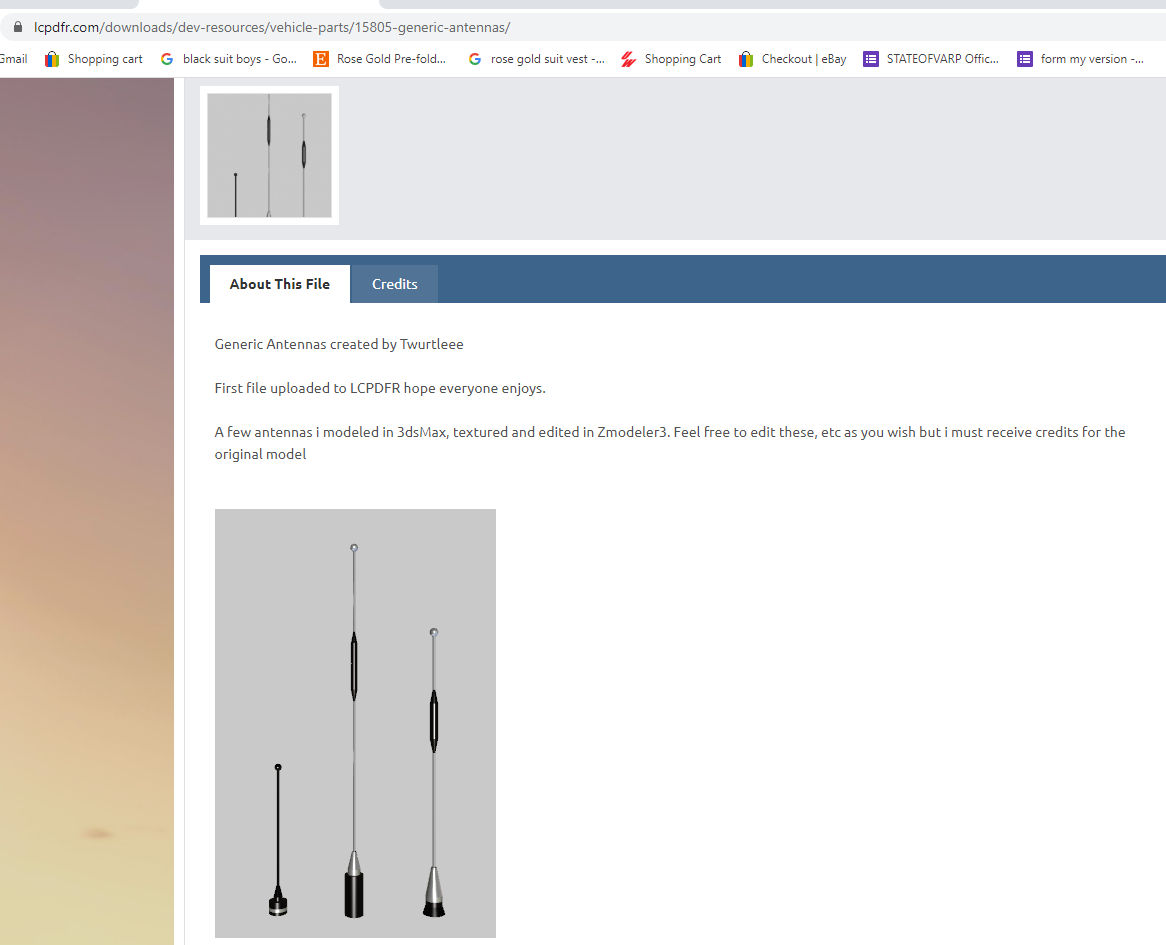Click 'First file uploaded to LCPDFR' sentence

[380, 388]
